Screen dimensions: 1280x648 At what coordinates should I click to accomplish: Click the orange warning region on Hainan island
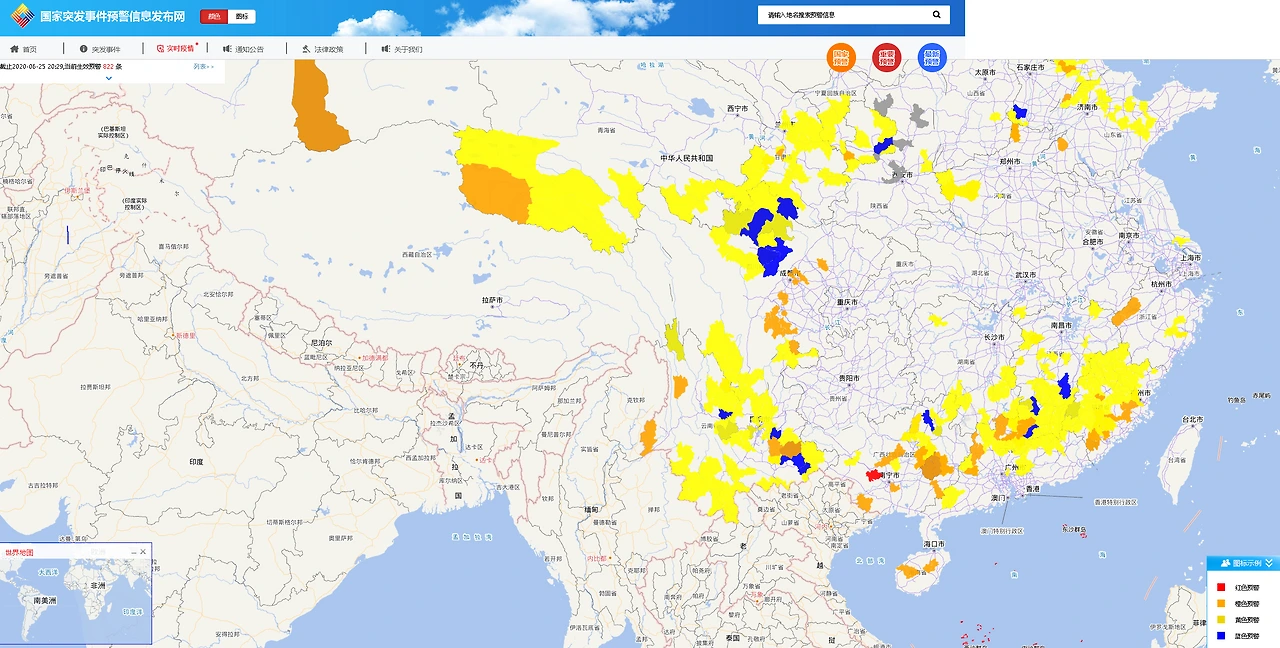pos(909,571)
